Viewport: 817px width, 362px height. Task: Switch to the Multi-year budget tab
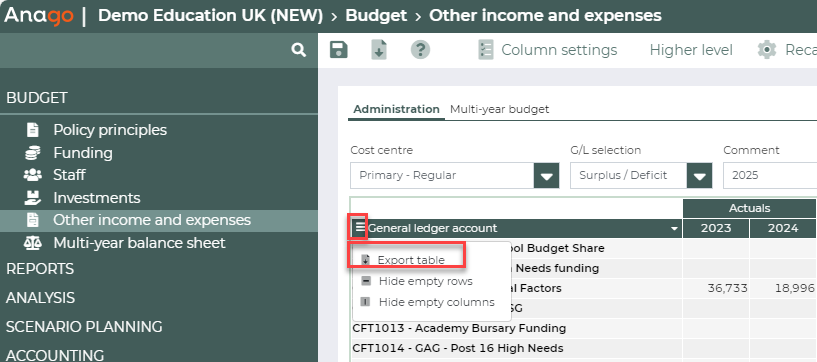coord(500,109)
